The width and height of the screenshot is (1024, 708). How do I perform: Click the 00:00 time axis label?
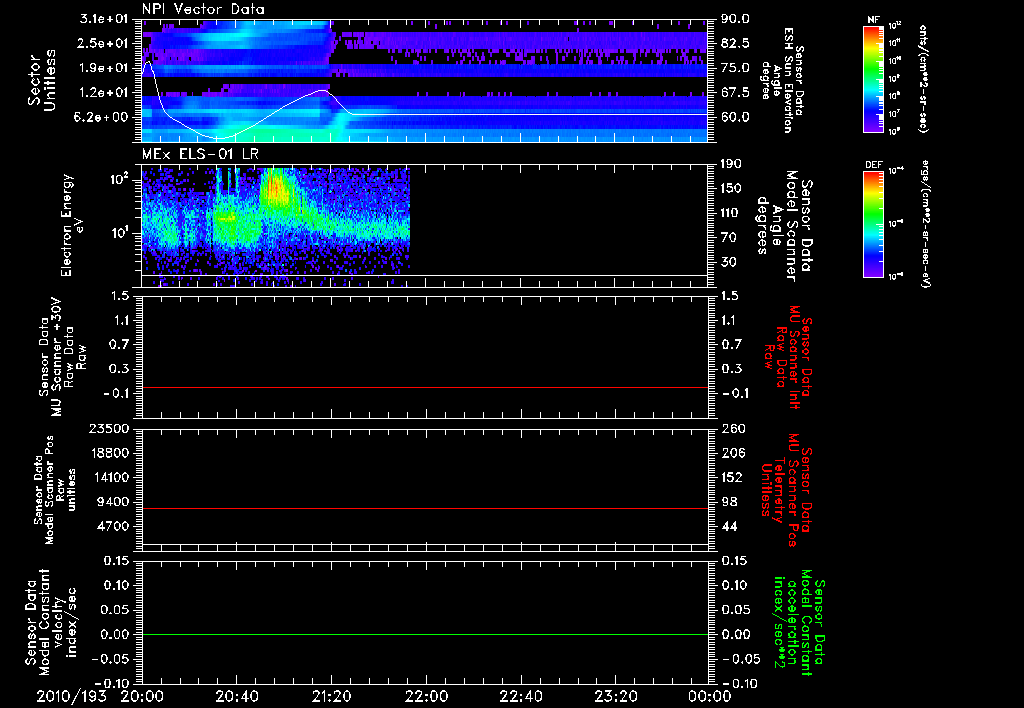point(710,696)
